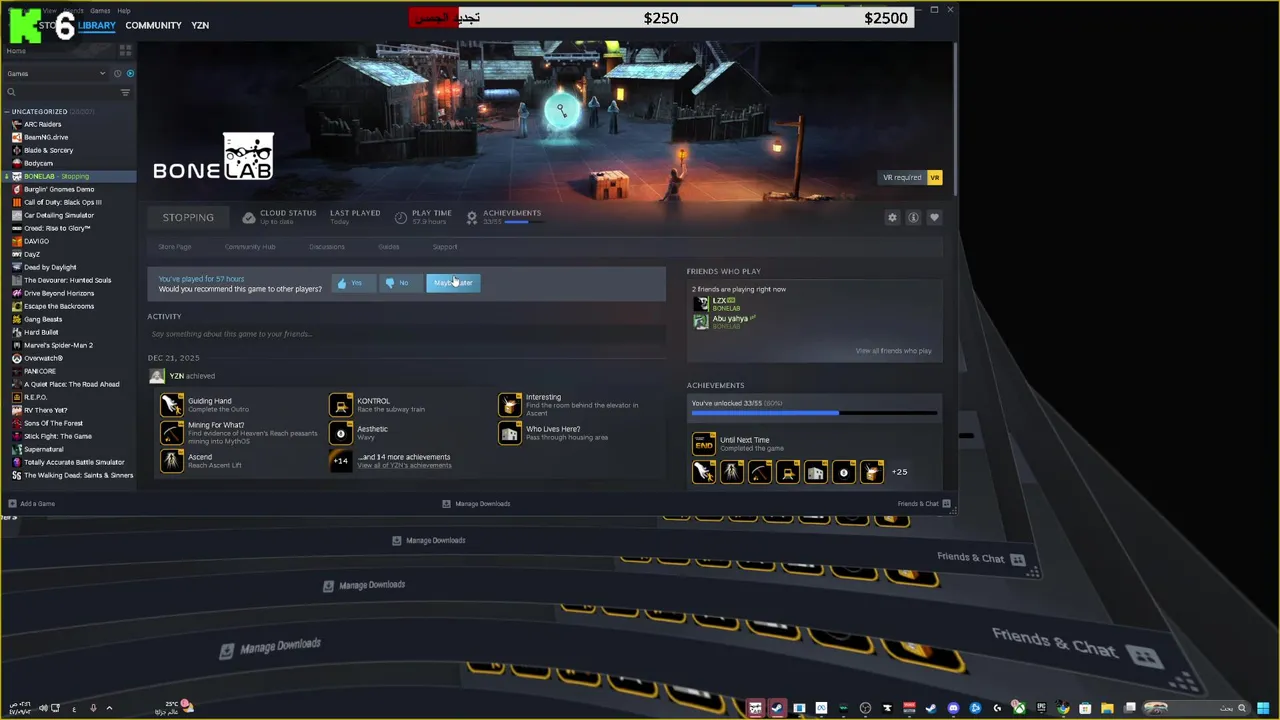Open the Discussions tab
This screenshot has width=1280, height=720.
pyautogui.click(x=327, y=247)
